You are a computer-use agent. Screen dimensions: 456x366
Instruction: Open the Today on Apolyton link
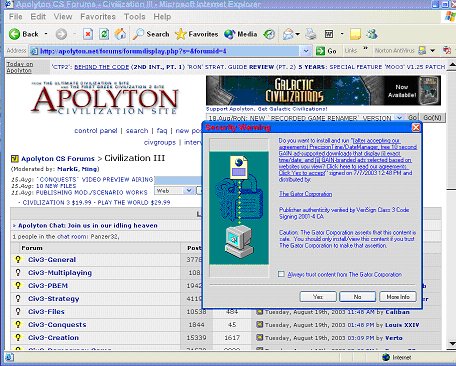(20, 67)
